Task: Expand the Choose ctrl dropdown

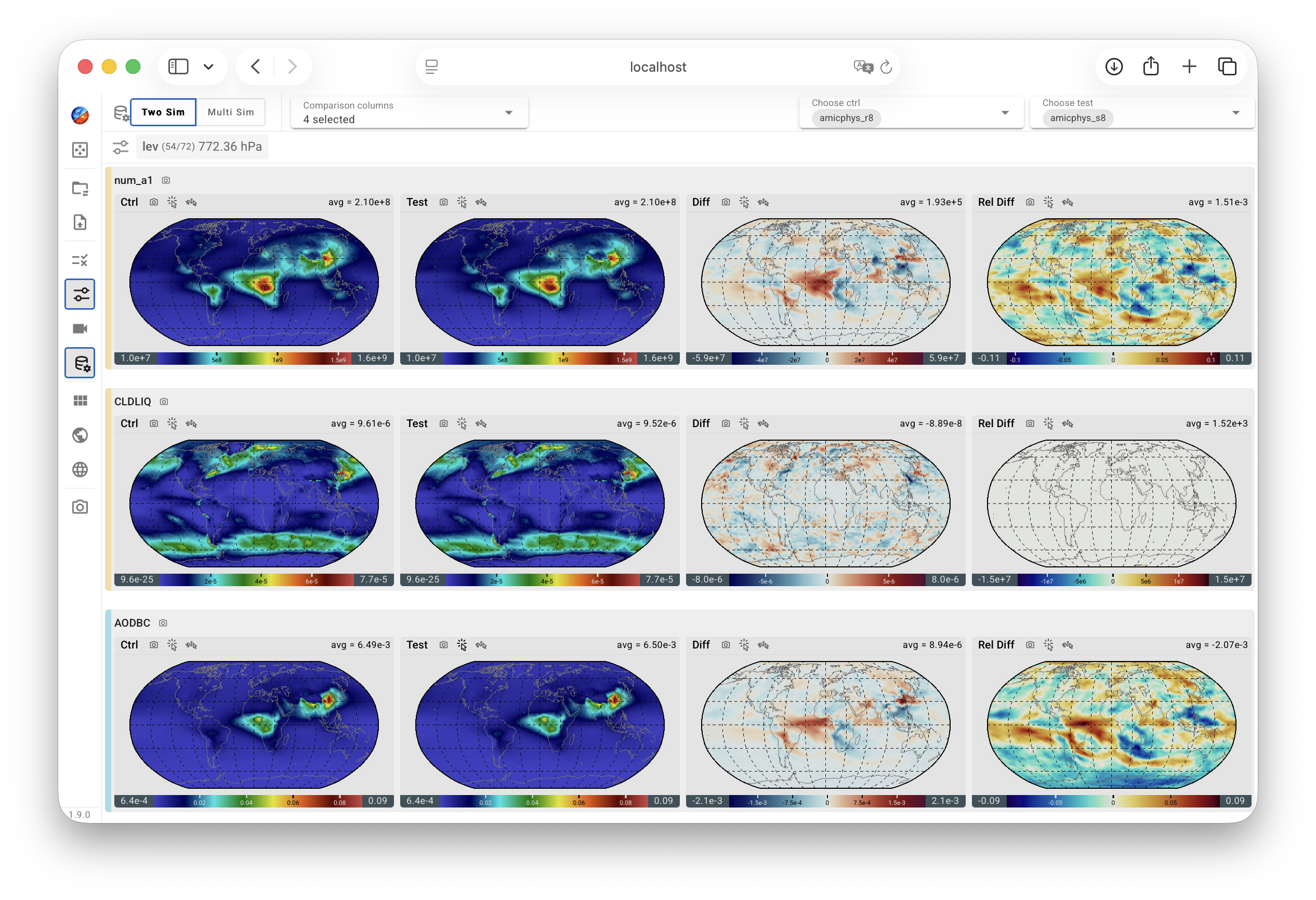Action: tap(911, 113)
